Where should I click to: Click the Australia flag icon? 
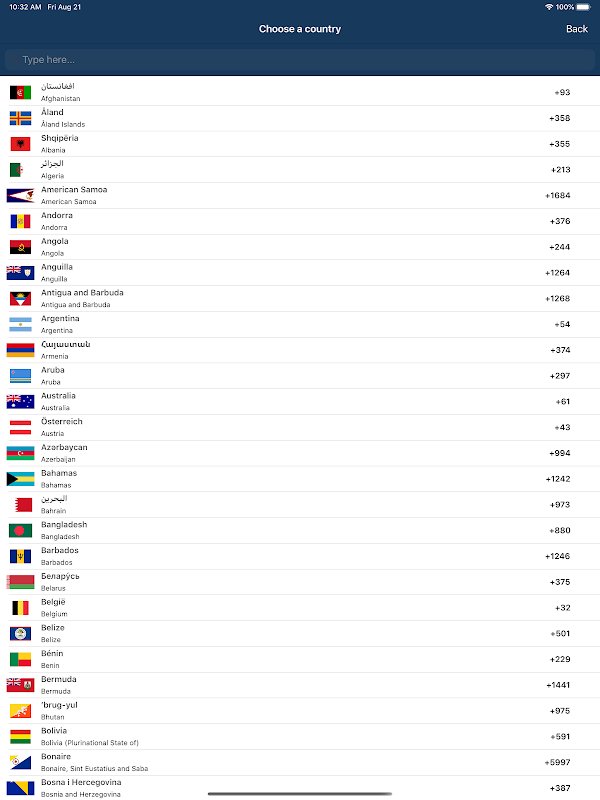[21, 402]
